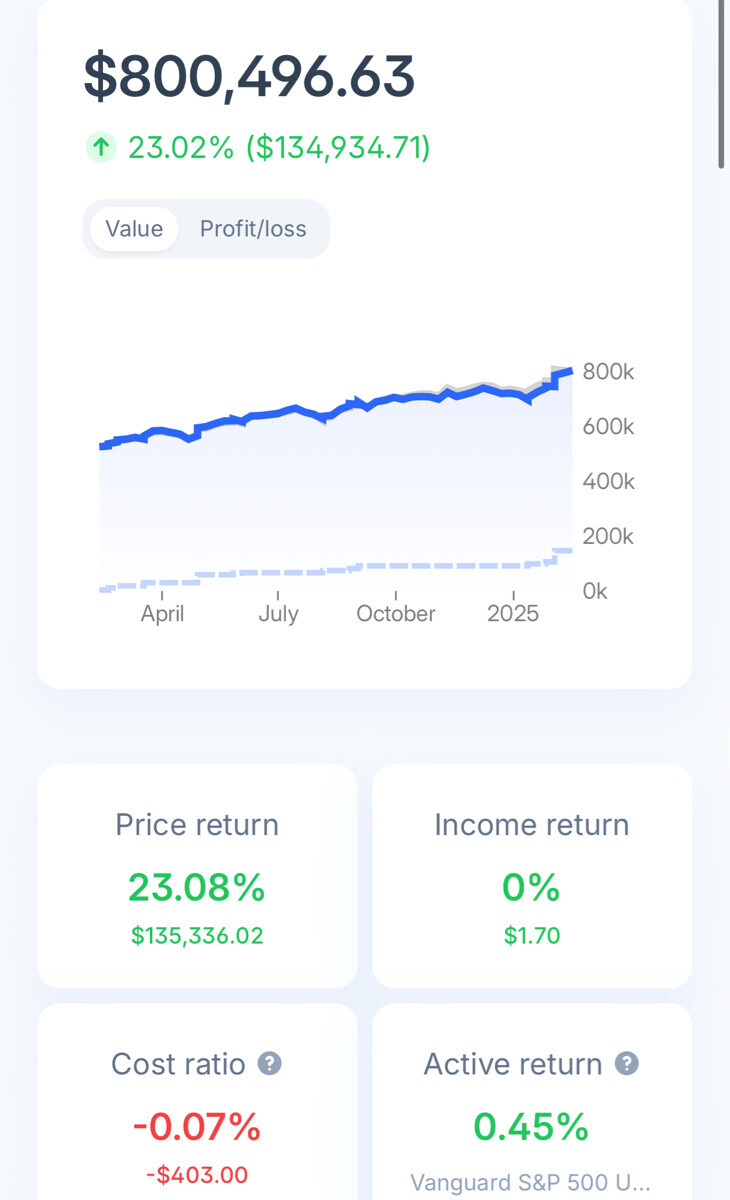Click the Cost ratio -0.07% figure

tap(197, 1127)
